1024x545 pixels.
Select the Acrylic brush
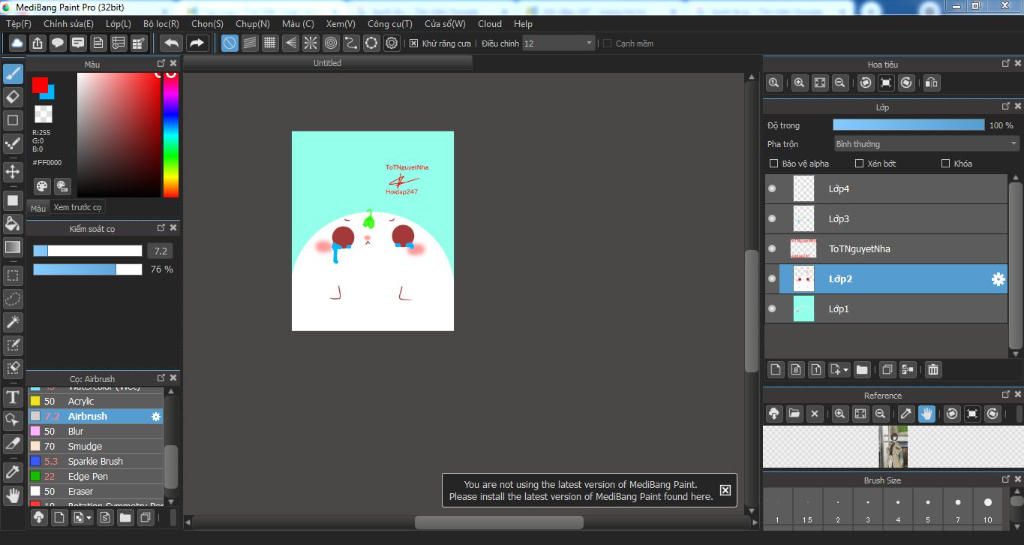point(95,401)
